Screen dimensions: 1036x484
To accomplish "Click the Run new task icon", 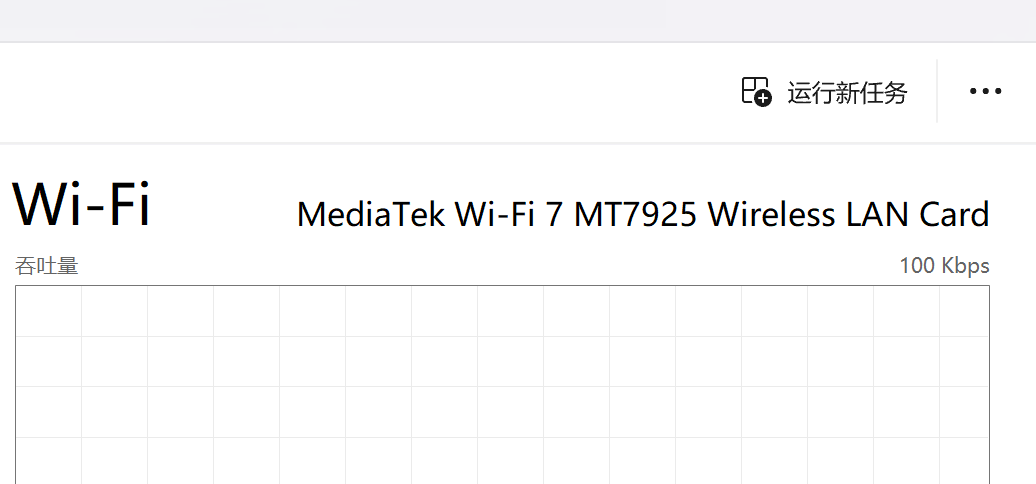I will (756, 91).
